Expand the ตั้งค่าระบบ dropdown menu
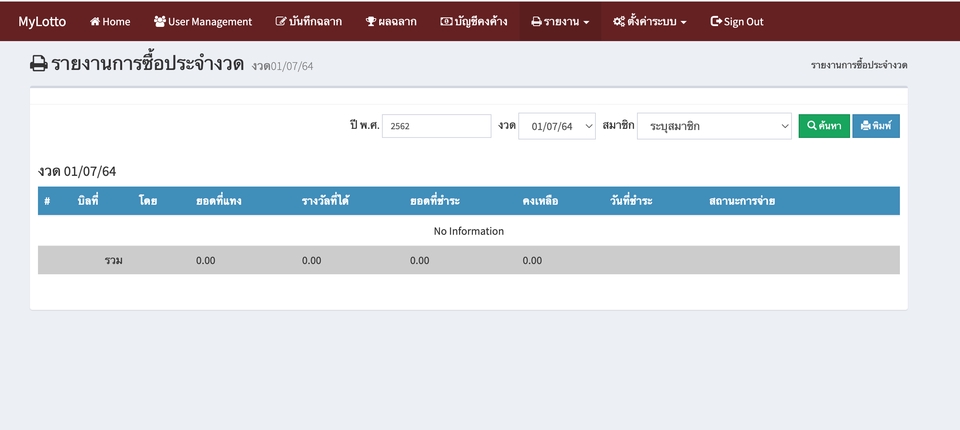Image resolution: width=960 pixels, height=430 pixels. (x=650, y=21)
